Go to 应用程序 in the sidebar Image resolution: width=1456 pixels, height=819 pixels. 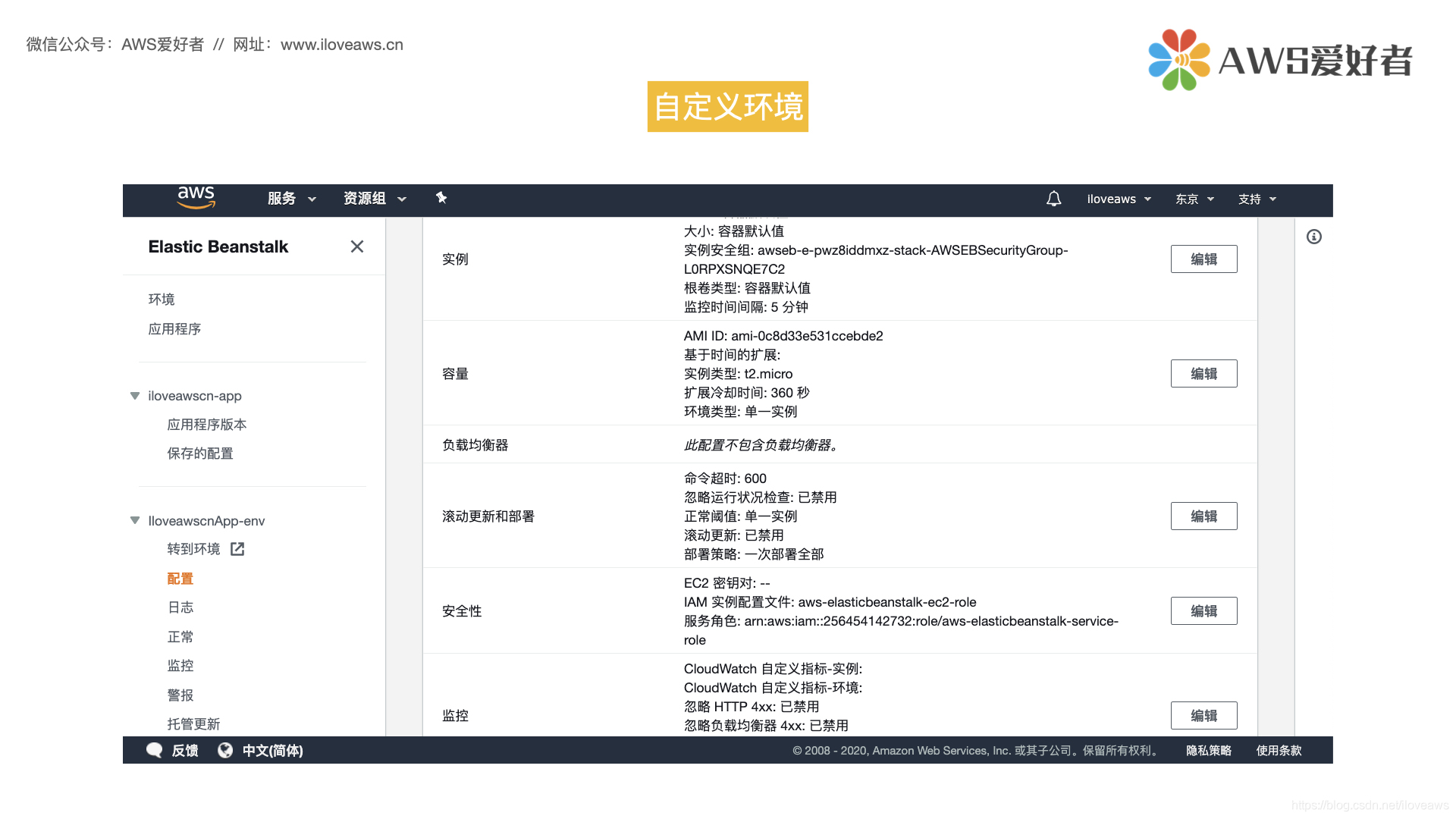(174, 329)
